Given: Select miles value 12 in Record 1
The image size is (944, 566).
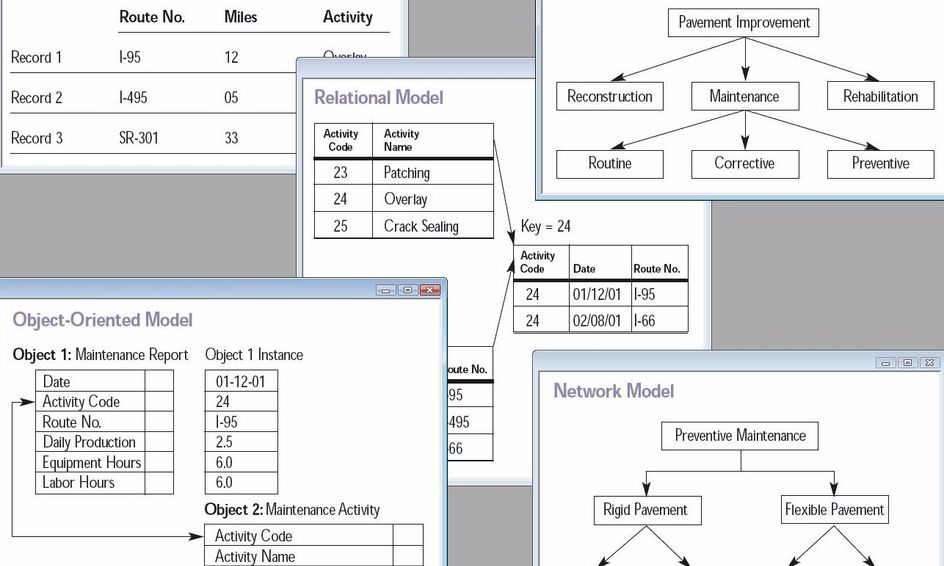Looking at the screenshot, I should [231, 58].
